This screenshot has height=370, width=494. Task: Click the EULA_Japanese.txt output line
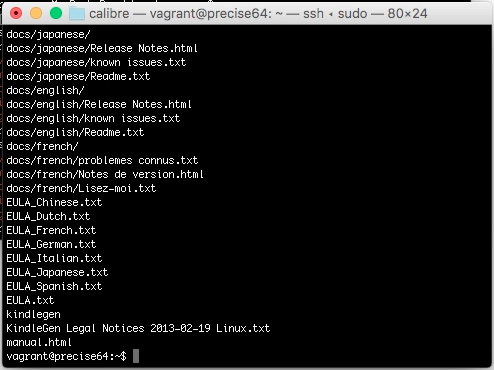(x=57, y=272)
